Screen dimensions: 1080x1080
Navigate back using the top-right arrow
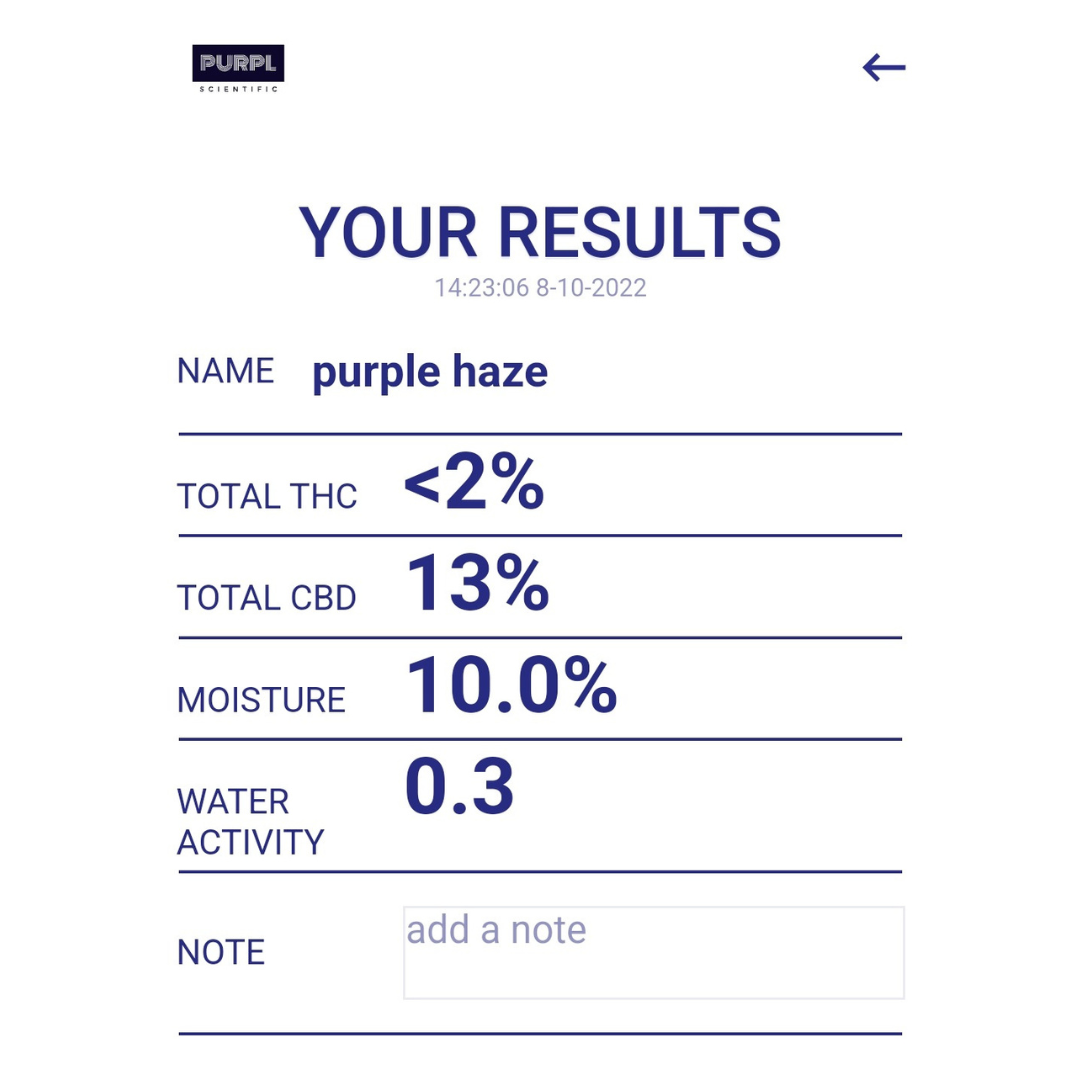[884, 67]
